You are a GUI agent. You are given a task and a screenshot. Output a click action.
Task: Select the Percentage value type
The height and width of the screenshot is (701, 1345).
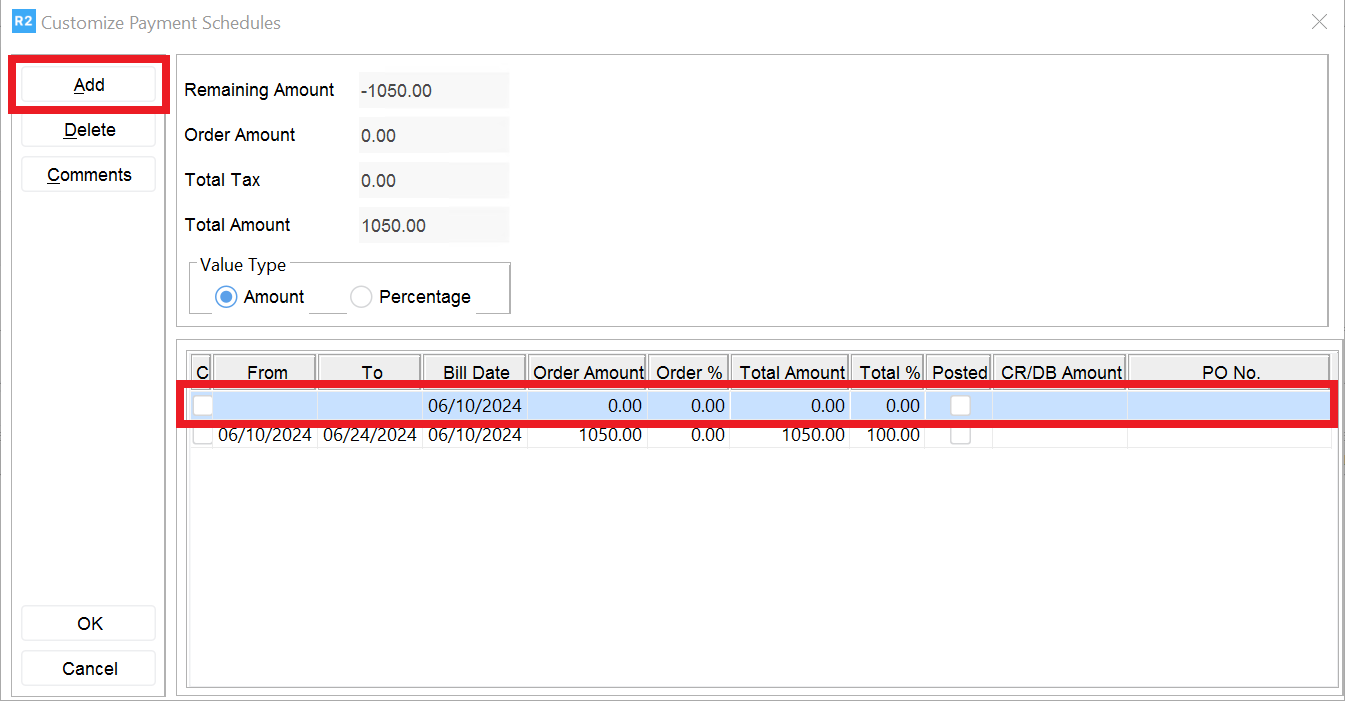pyautogui.click(x=361, y=297)
